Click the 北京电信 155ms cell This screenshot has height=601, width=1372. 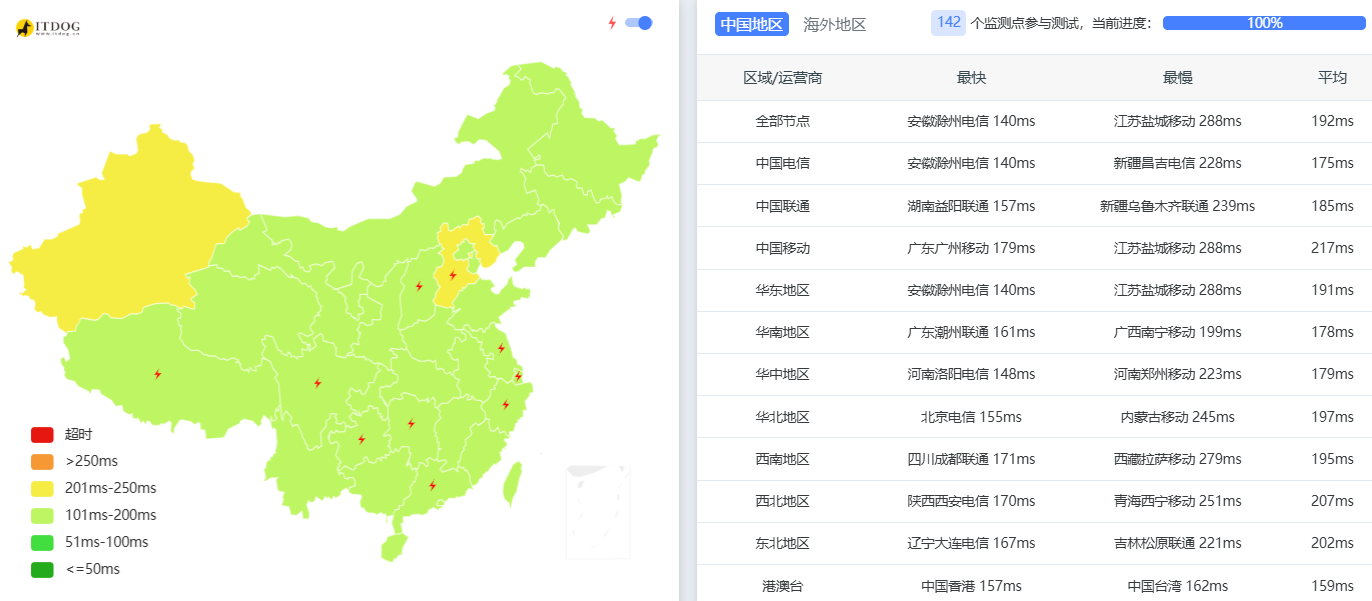[x=971, y=417]
